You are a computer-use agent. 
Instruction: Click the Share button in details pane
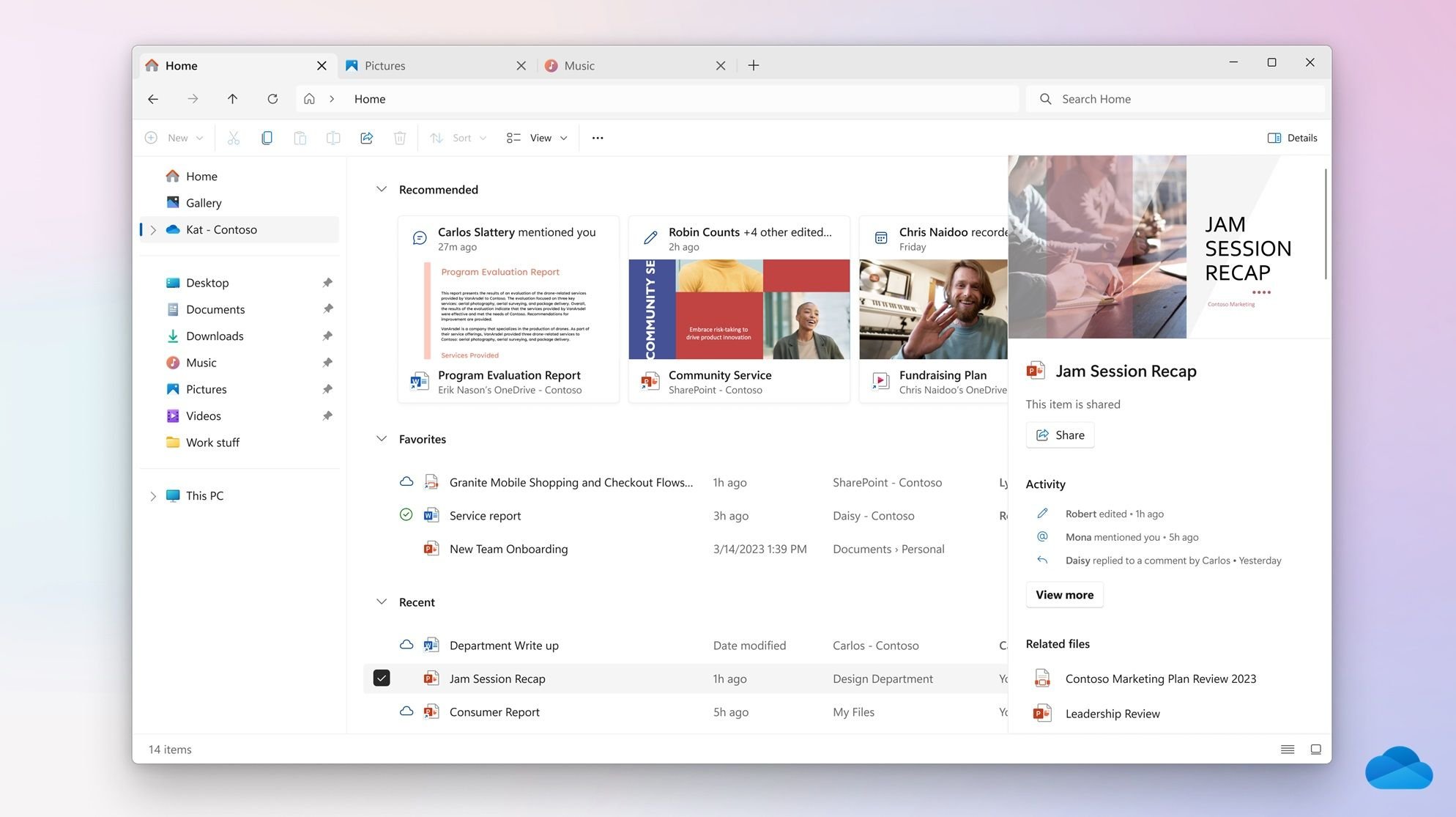(1060, 435)
